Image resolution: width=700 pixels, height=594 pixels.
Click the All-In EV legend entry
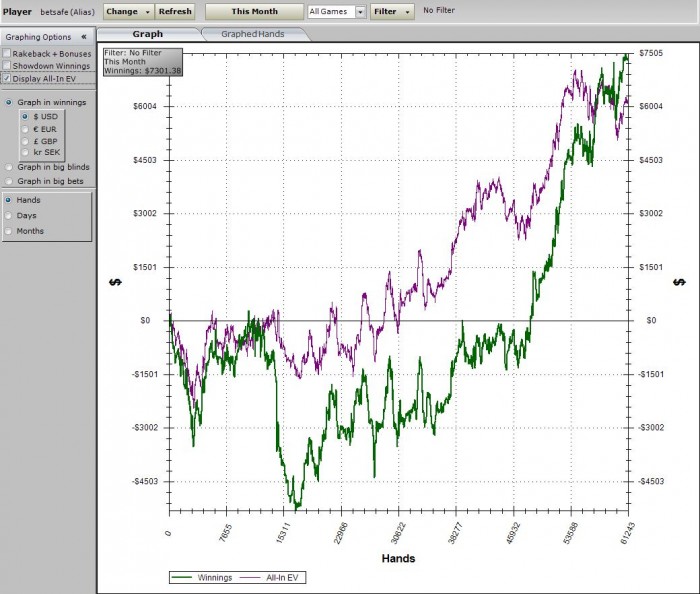[269, 577]
